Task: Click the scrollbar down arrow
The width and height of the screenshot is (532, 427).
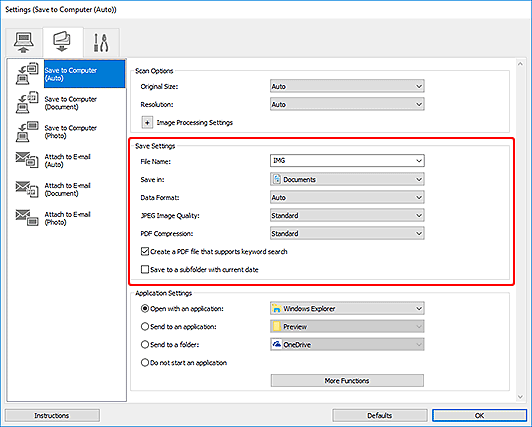Action: pos(520,397)
